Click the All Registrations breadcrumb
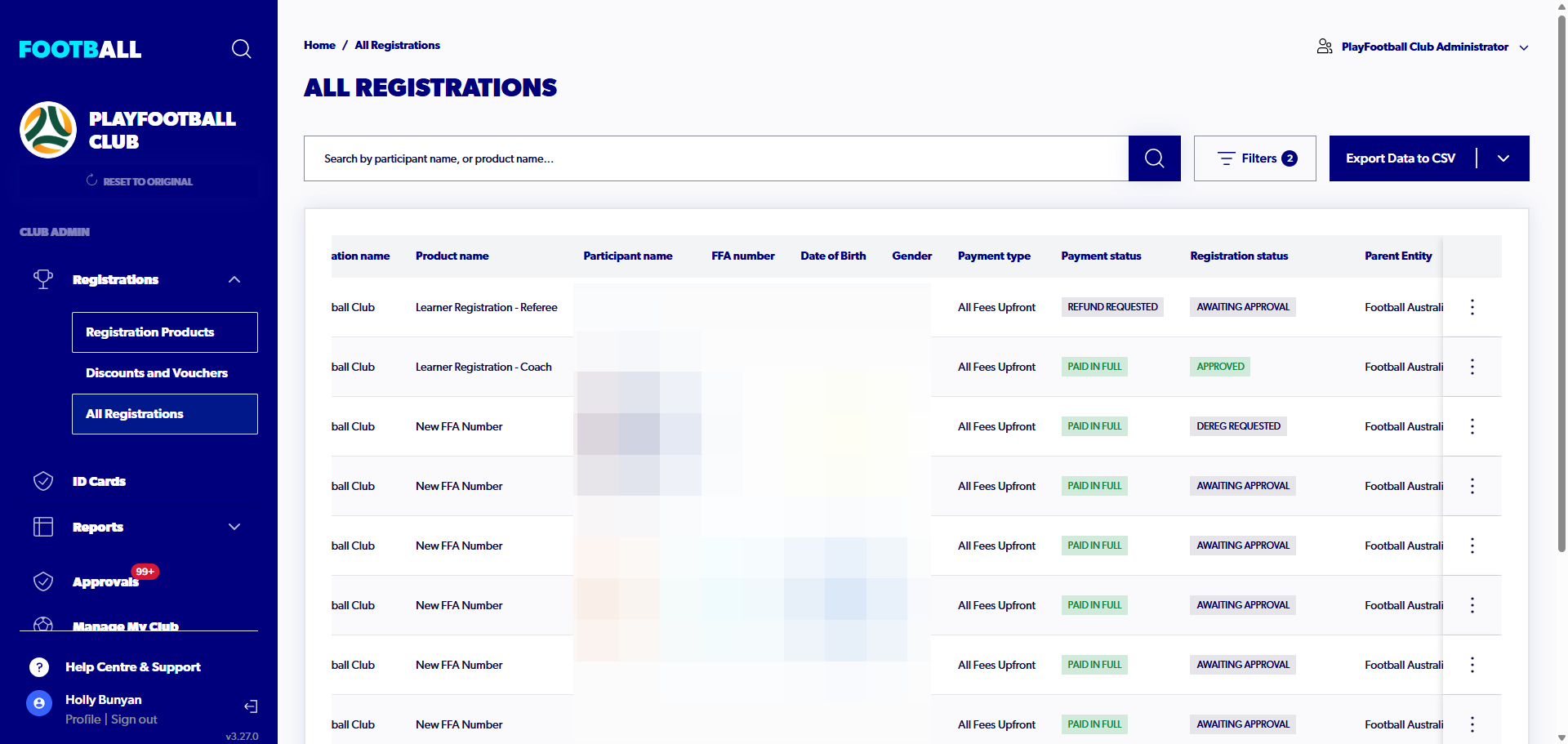The width and height of the screenshot is (1568, 744). [x=398, y=45]
